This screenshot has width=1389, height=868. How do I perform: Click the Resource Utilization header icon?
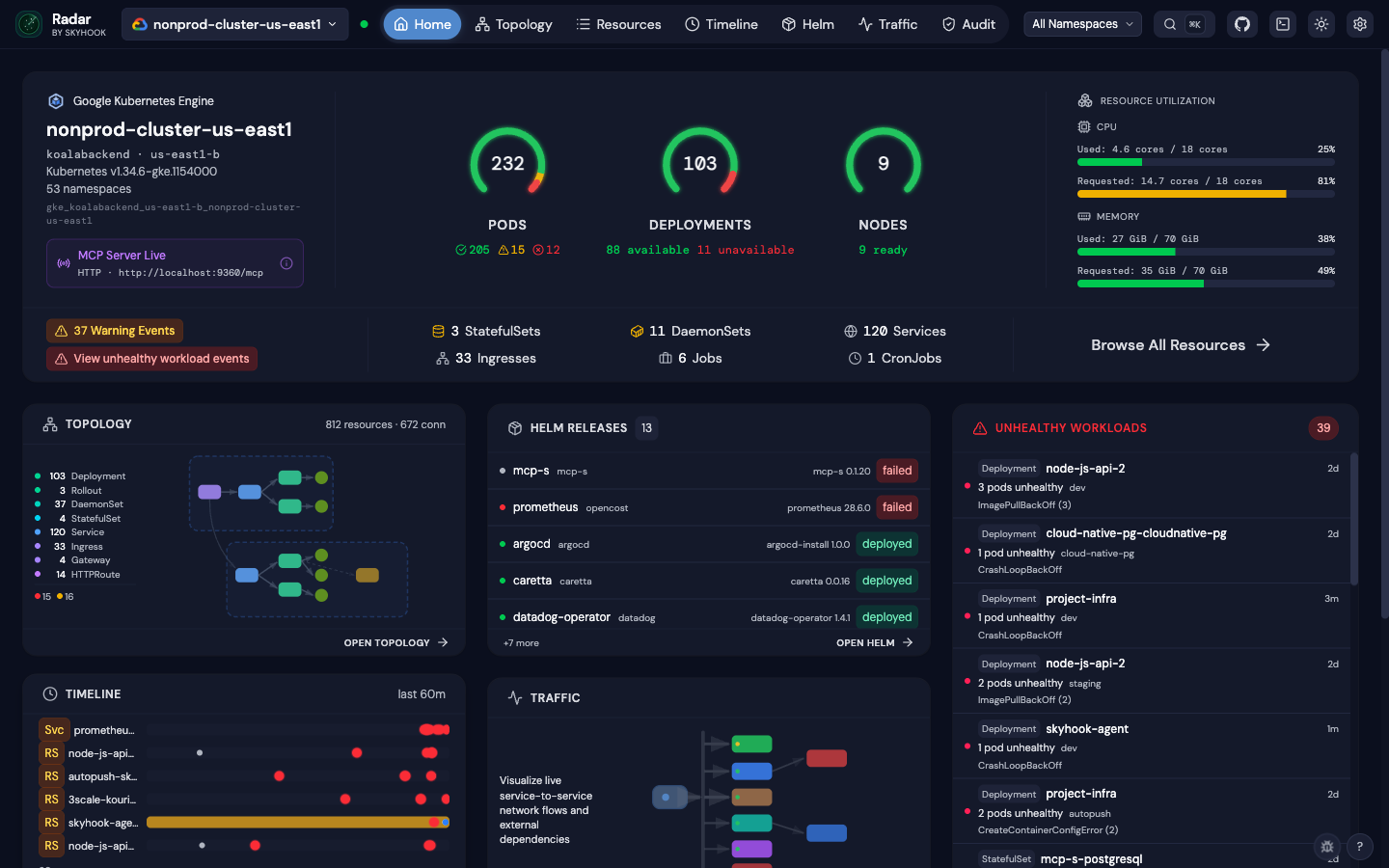pyautogui.click(x=1085, y=100)
